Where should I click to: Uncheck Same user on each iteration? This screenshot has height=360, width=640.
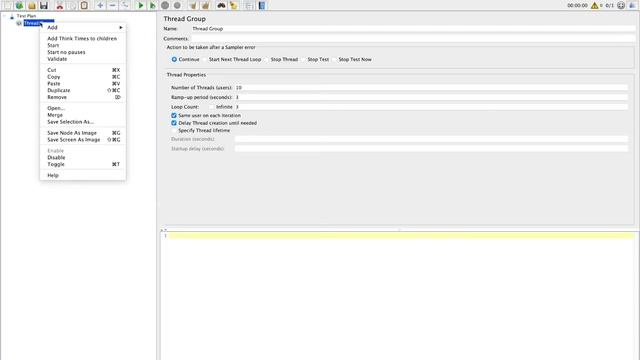pos(174,116)
